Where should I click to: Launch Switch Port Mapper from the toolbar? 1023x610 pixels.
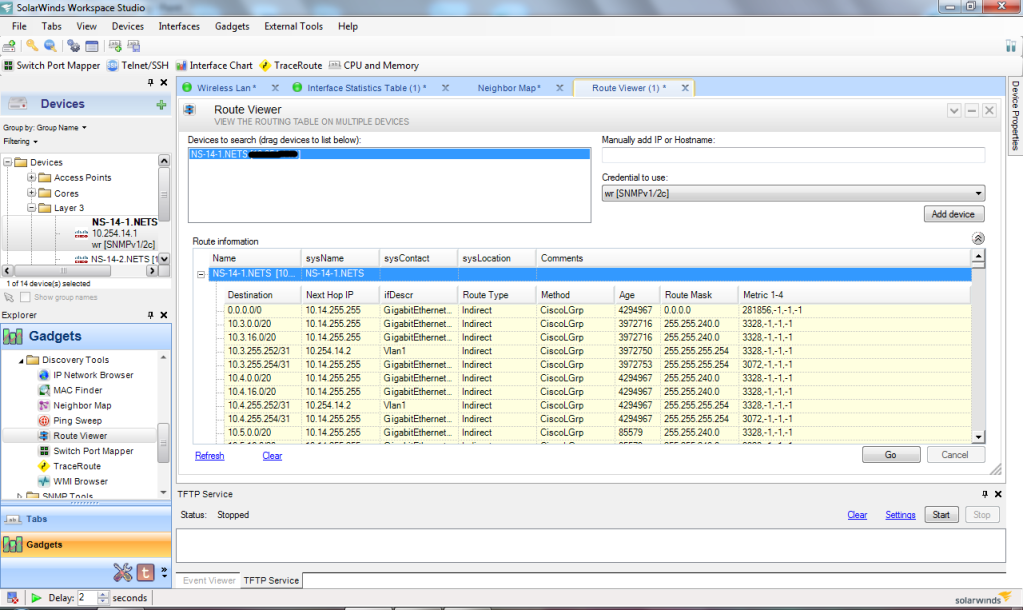pyautogui.click(x=52, y=65)
